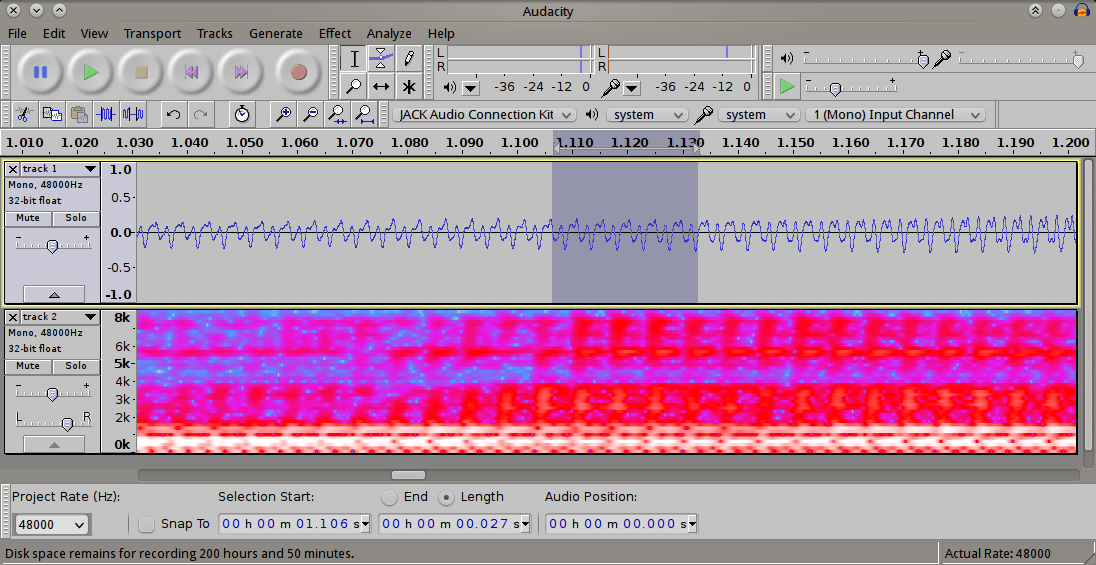Click the Record button

[x=299, y=71]
